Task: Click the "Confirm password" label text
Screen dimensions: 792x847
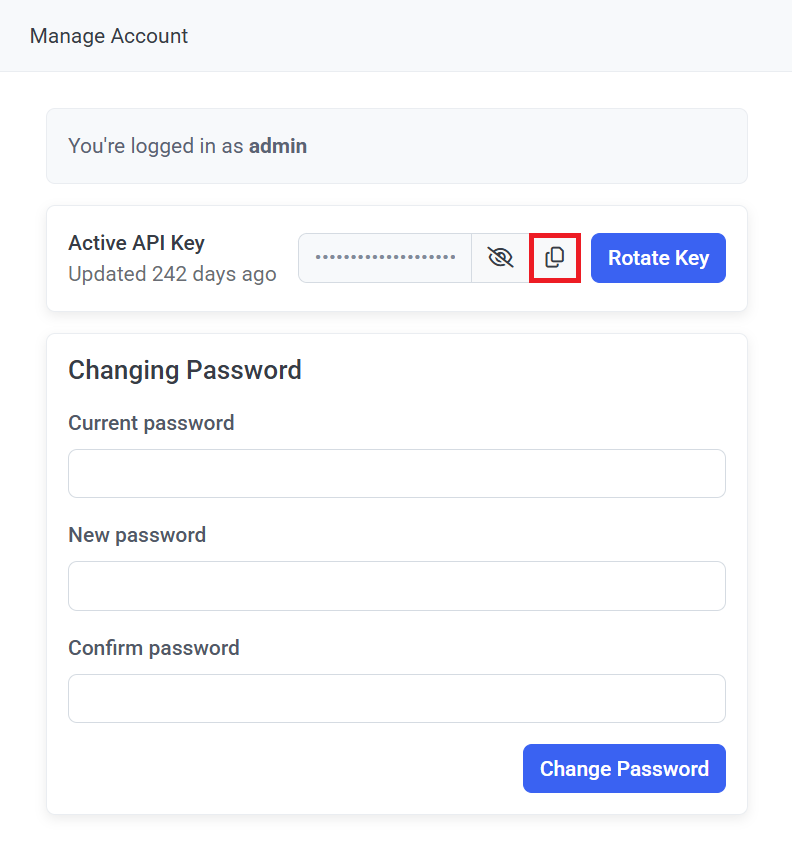Action: pos(154,648)
